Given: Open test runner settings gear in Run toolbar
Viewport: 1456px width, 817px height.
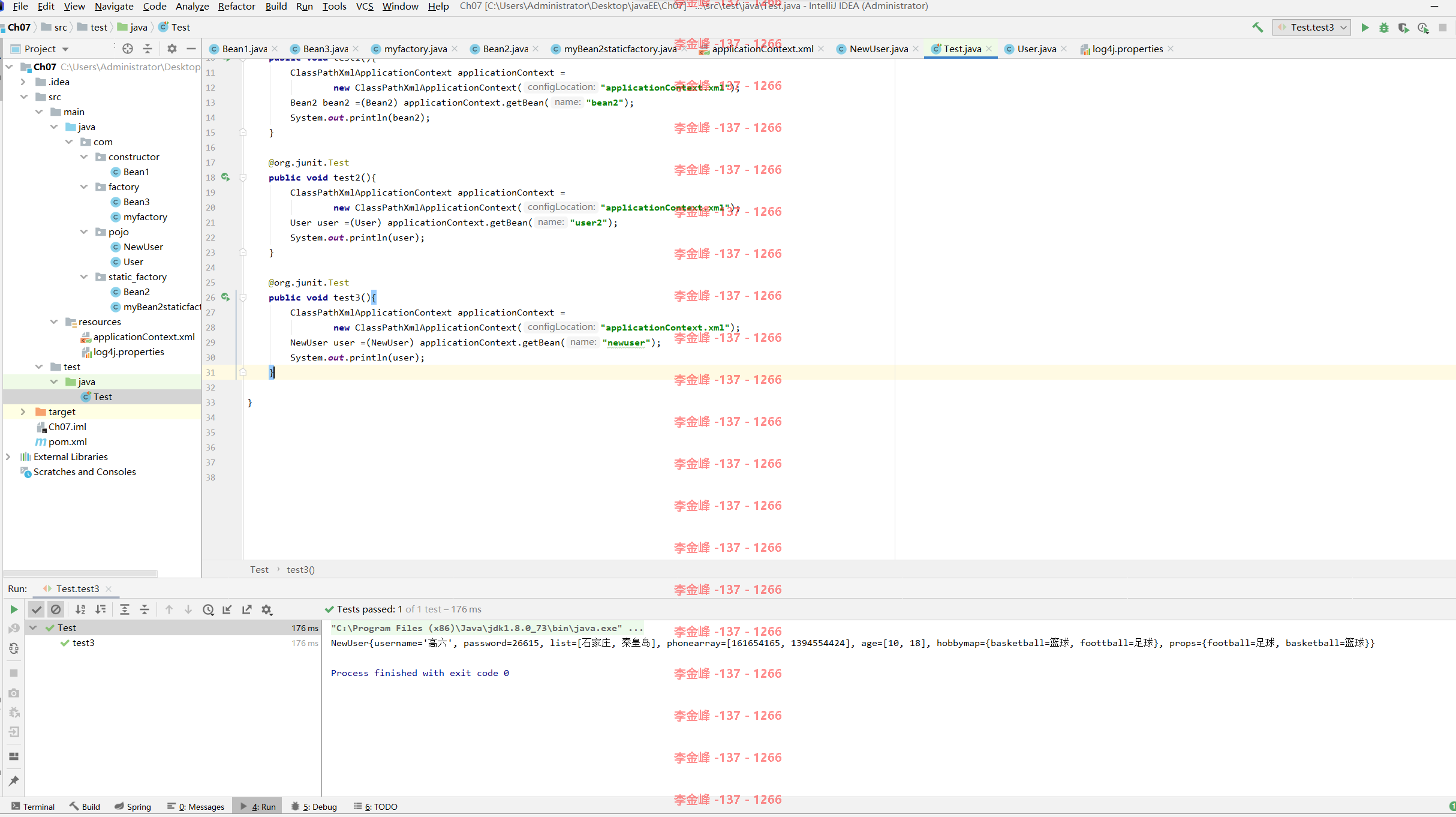Looking at the screenshot, I should (267, 609).
